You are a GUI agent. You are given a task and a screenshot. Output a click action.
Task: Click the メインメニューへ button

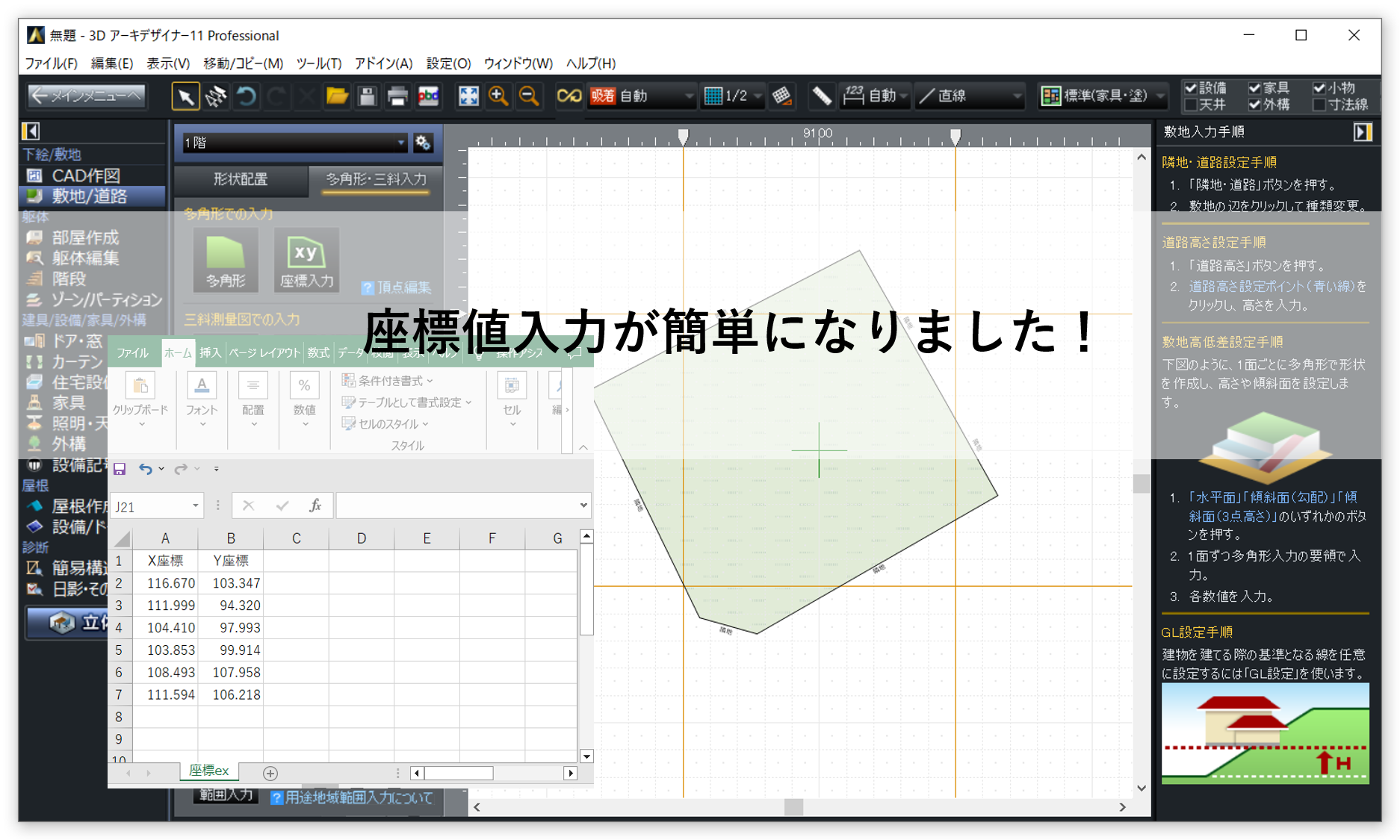(87, 96)
